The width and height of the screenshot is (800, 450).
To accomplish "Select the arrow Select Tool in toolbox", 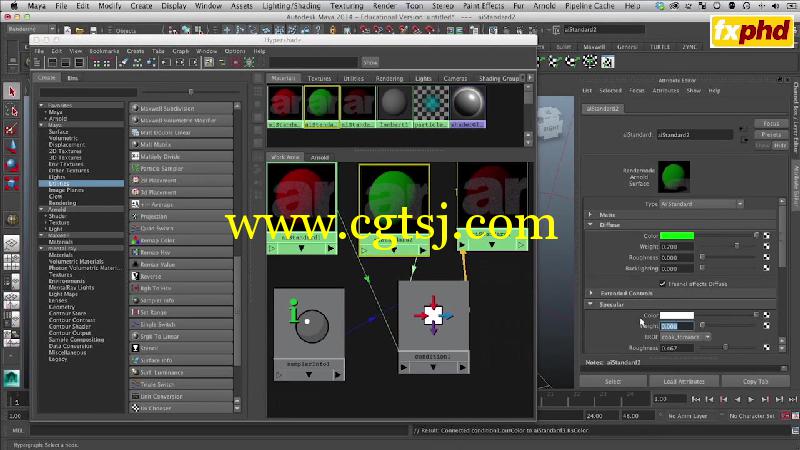I will point(12,92).
